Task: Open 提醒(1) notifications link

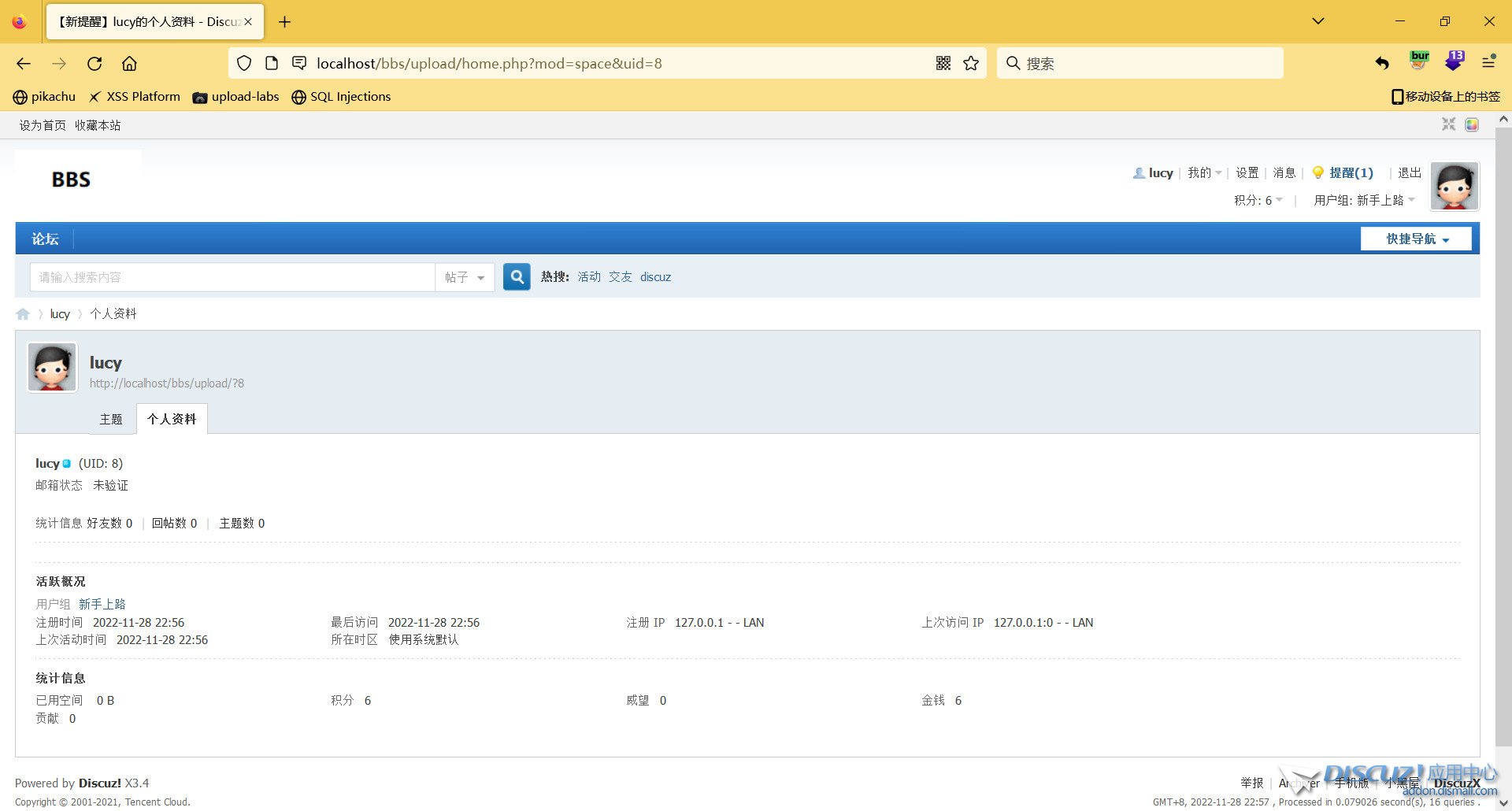Action: 1350,173
